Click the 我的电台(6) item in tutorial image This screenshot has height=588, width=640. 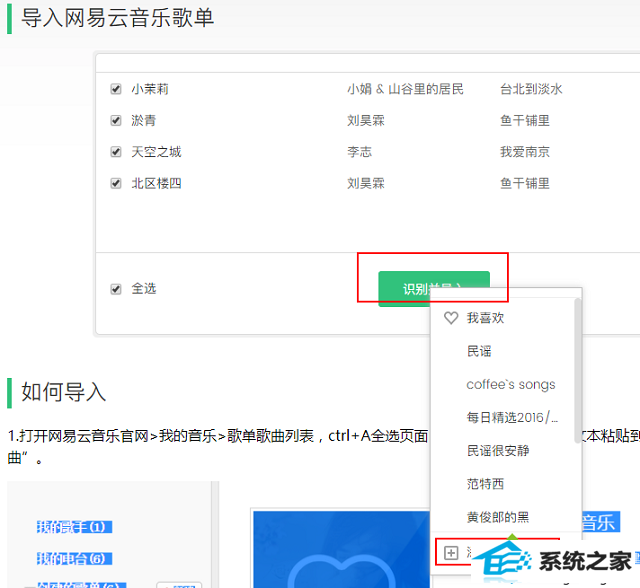tap(74, 558)
